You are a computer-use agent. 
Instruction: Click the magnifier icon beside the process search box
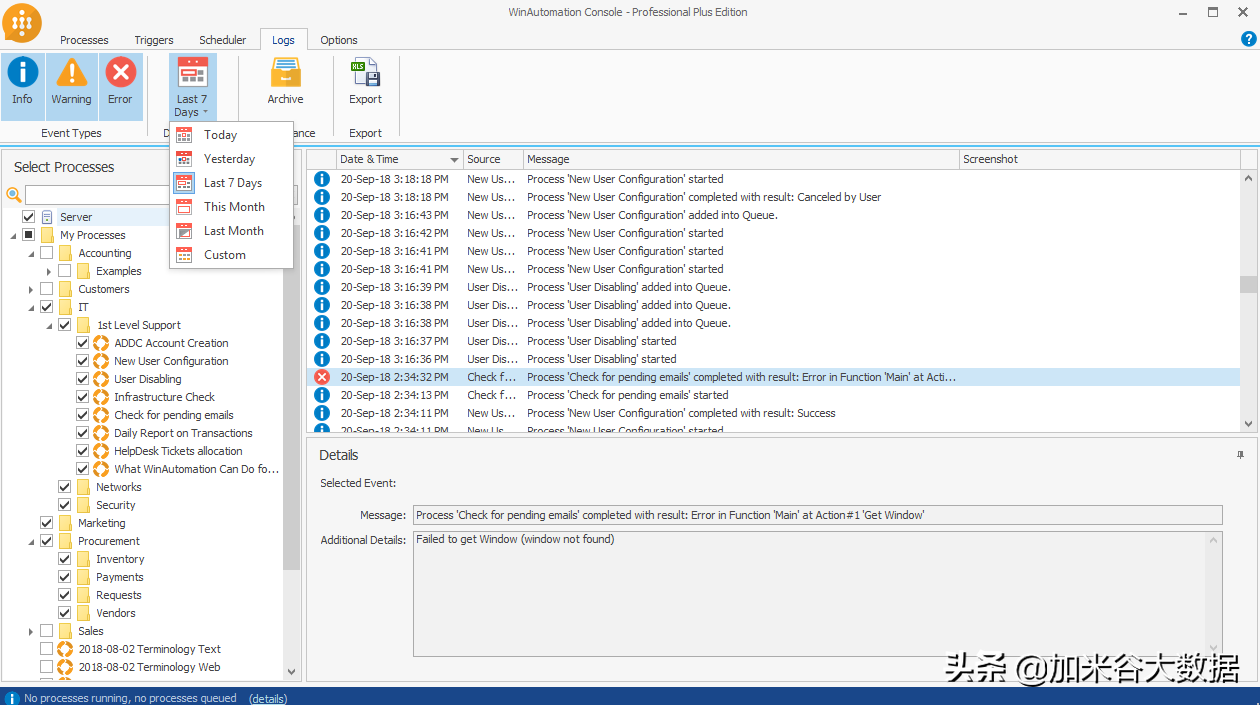[14, 195]
